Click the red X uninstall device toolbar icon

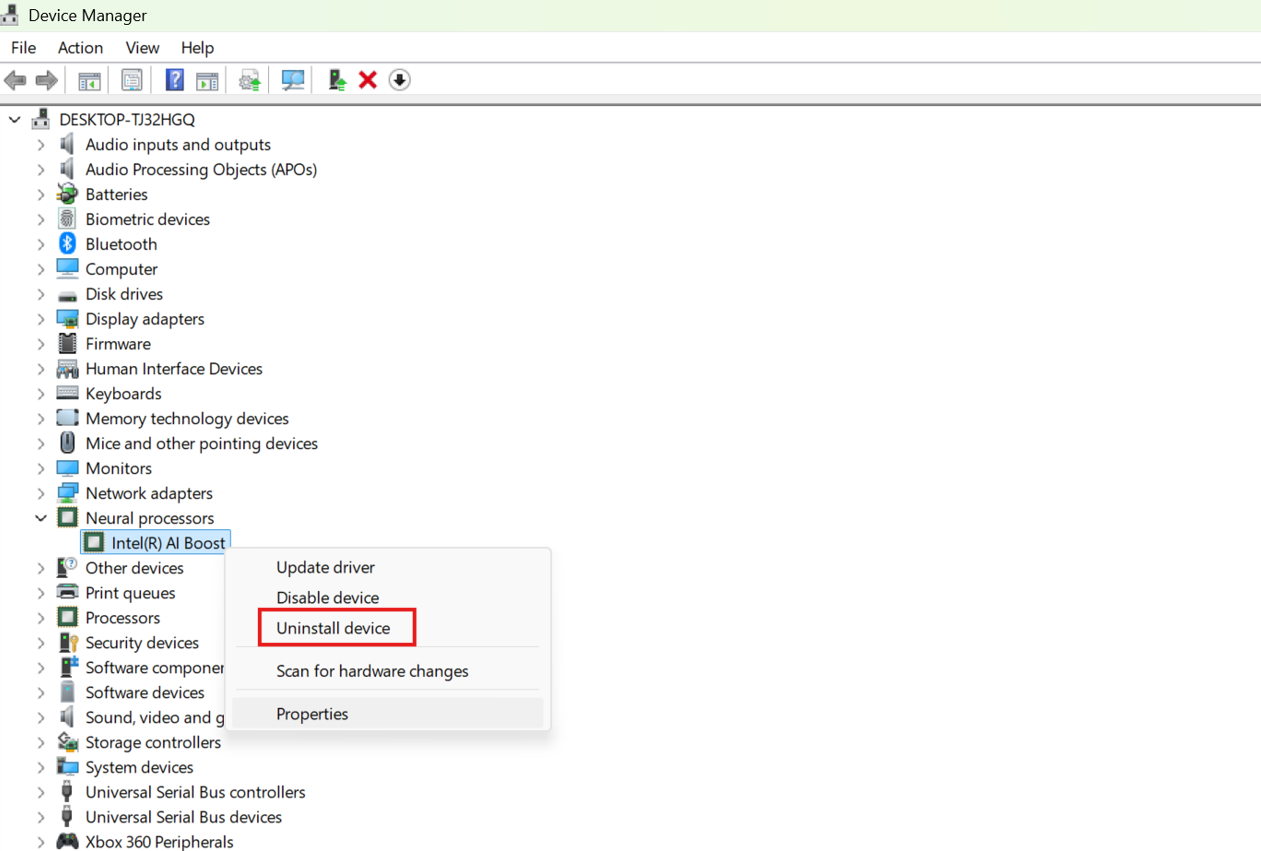coord(368,80)
